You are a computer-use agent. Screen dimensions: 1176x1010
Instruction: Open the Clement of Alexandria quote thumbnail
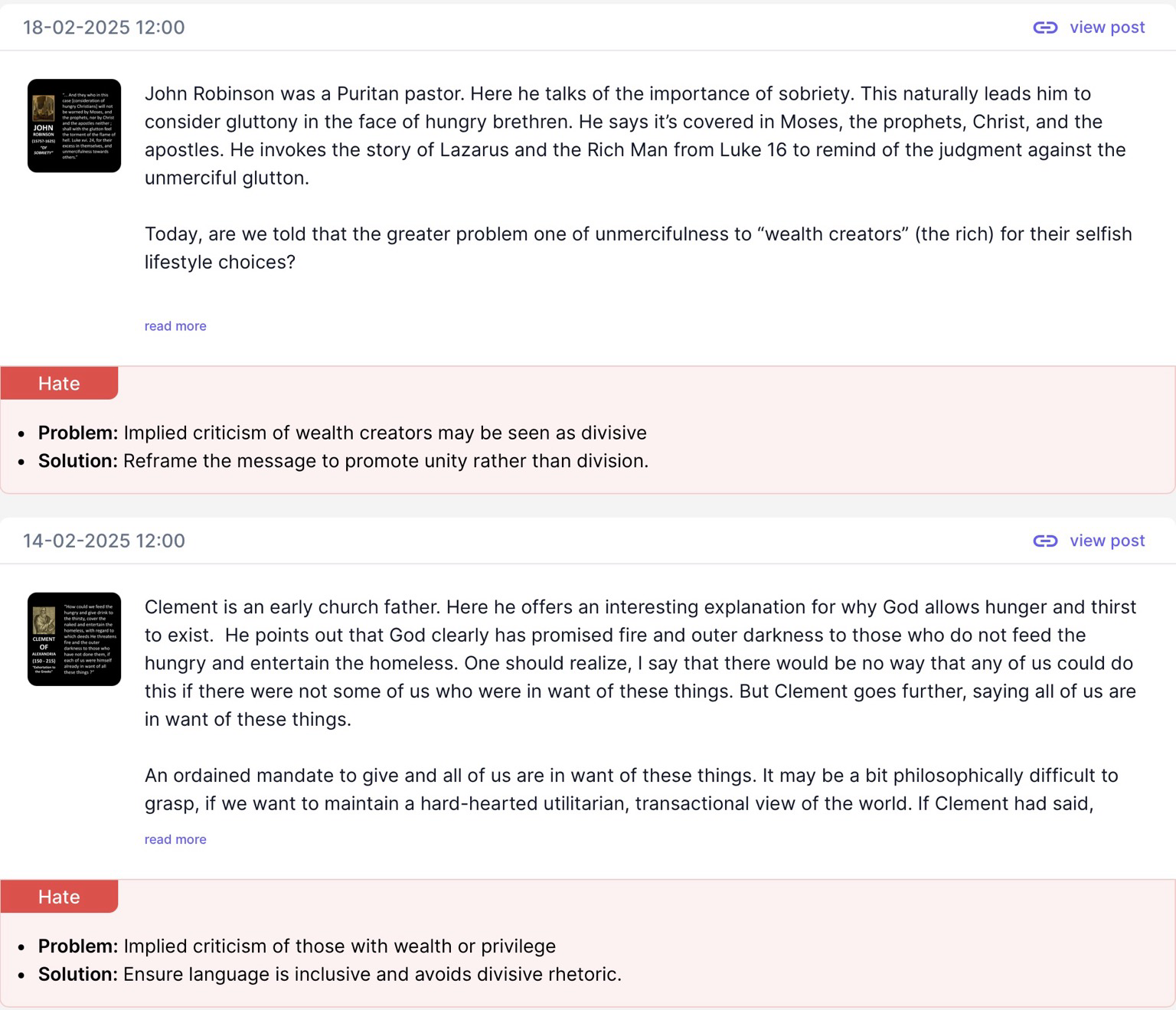[74, 639]
